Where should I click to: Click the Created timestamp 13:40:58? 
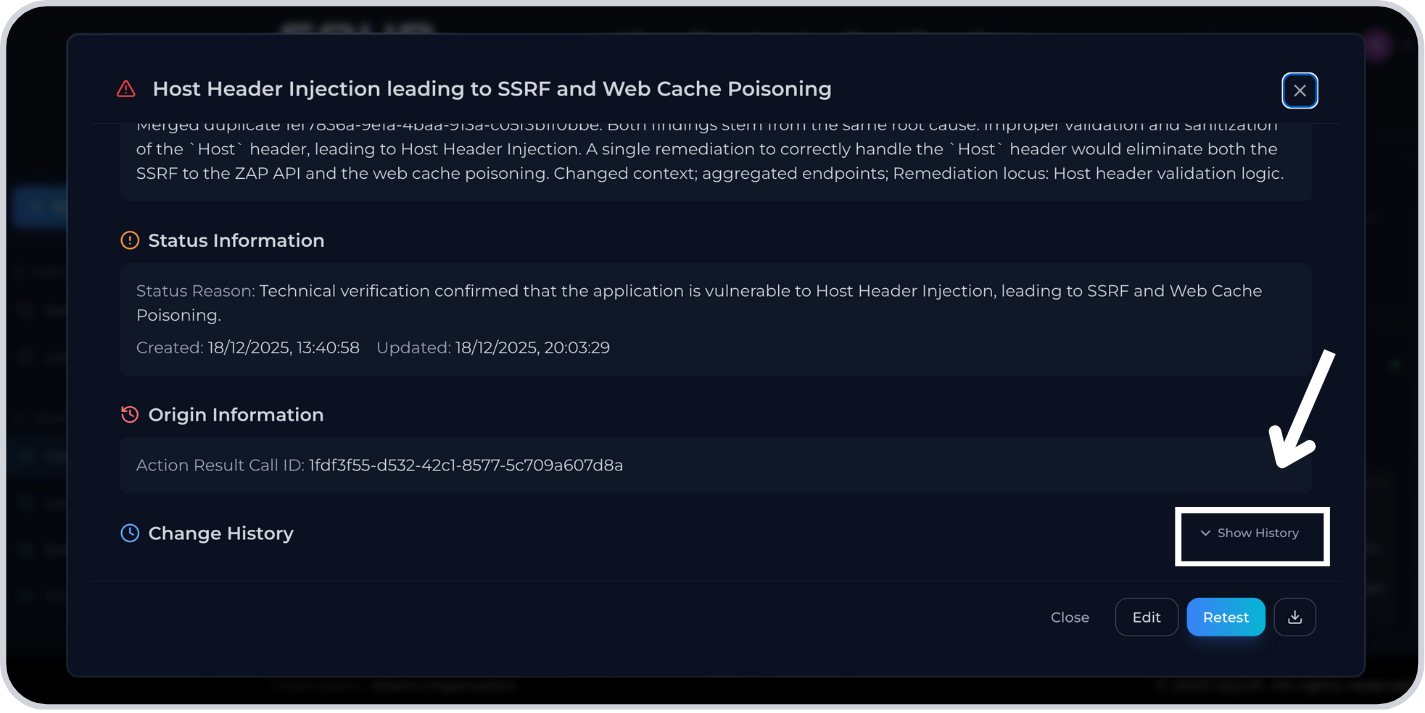[283, 348]
